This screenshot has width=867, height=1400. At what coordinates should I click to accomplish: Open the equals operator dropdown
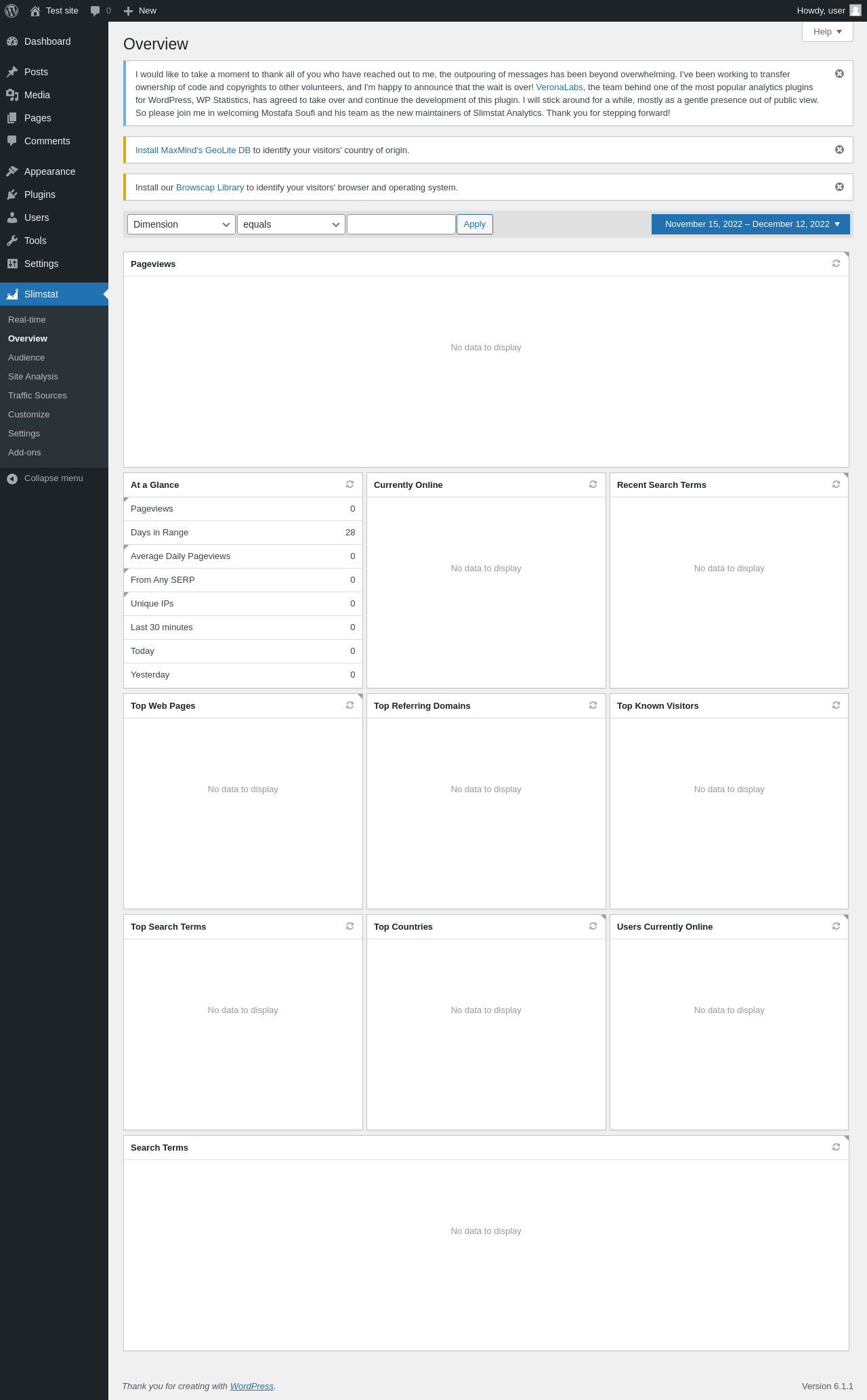[291, 224]
